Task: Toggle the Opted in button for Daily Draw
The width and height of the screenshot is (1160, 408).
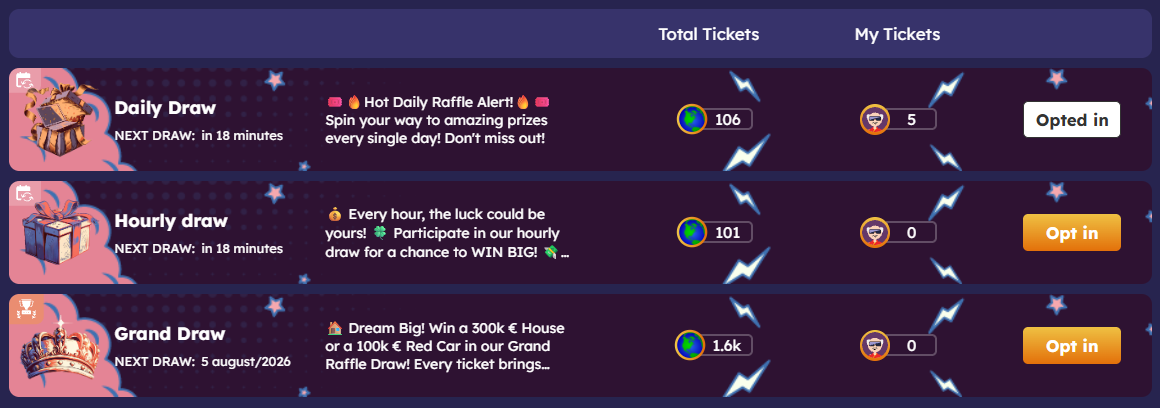Action: (x=1071, y=120)
